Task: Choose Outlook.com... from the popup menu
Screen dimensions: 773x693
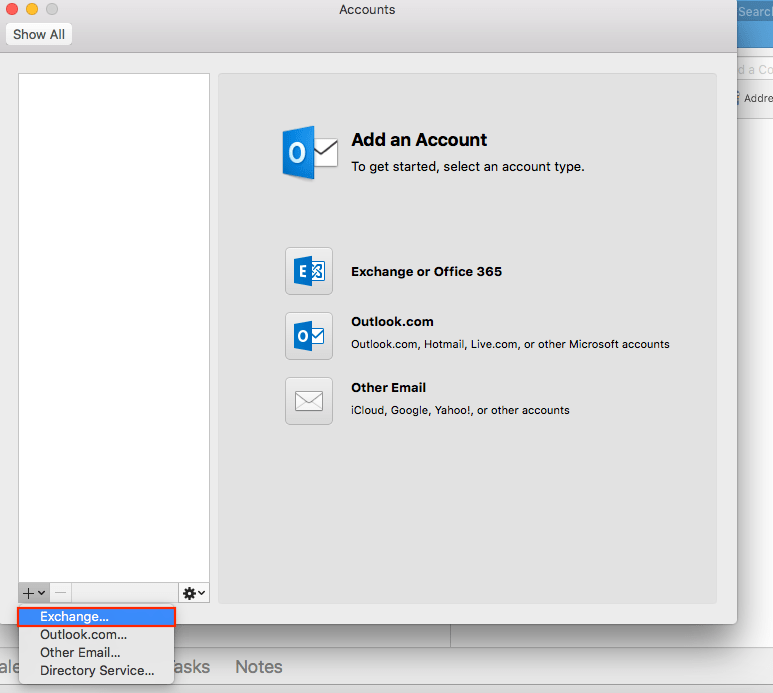Action: pyautogui.click(x=97, y=634)
